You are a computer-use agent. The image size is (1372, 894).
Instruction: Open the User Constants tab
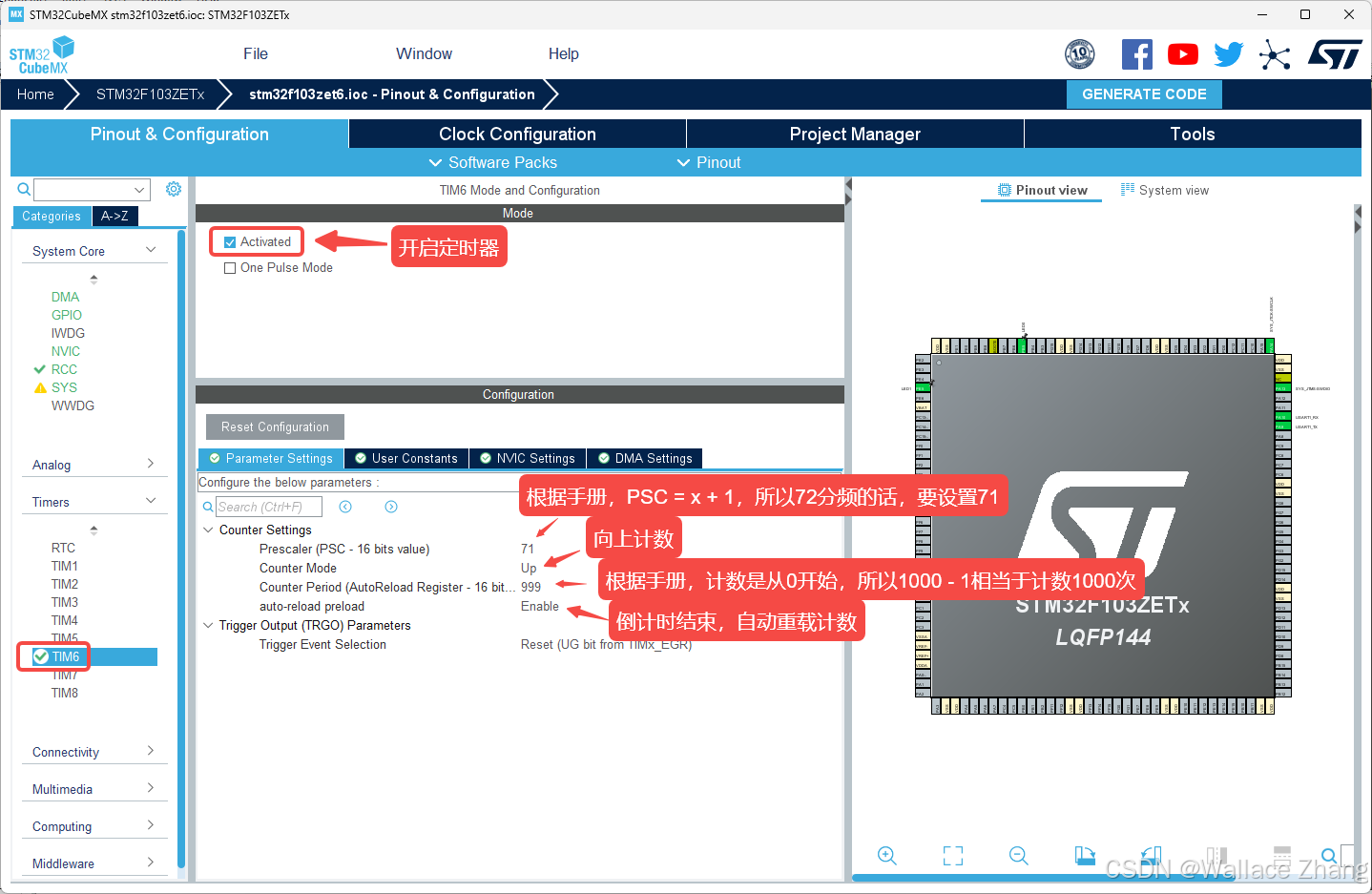[x=406, y=459]
